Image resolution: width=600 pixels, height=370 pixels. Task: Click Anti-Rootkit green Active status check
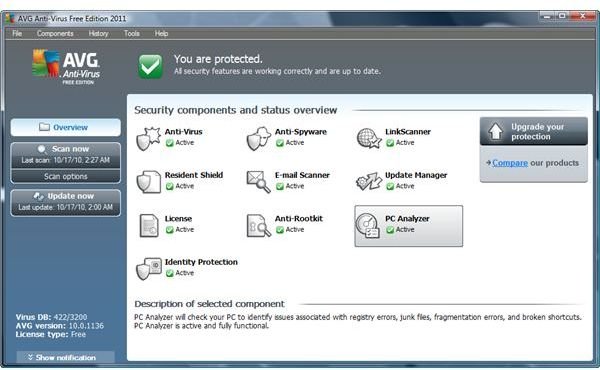pos(280,230)
